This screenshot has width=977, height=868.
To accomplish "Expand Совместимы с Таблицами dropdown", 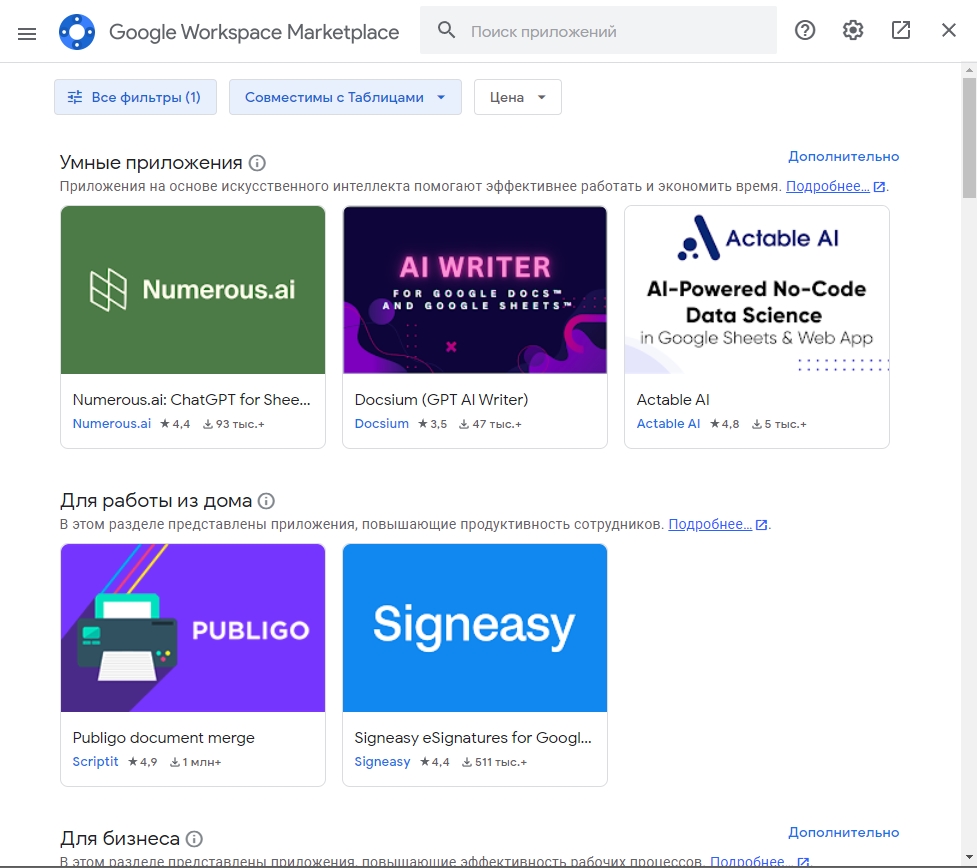I will coord(345,97).
